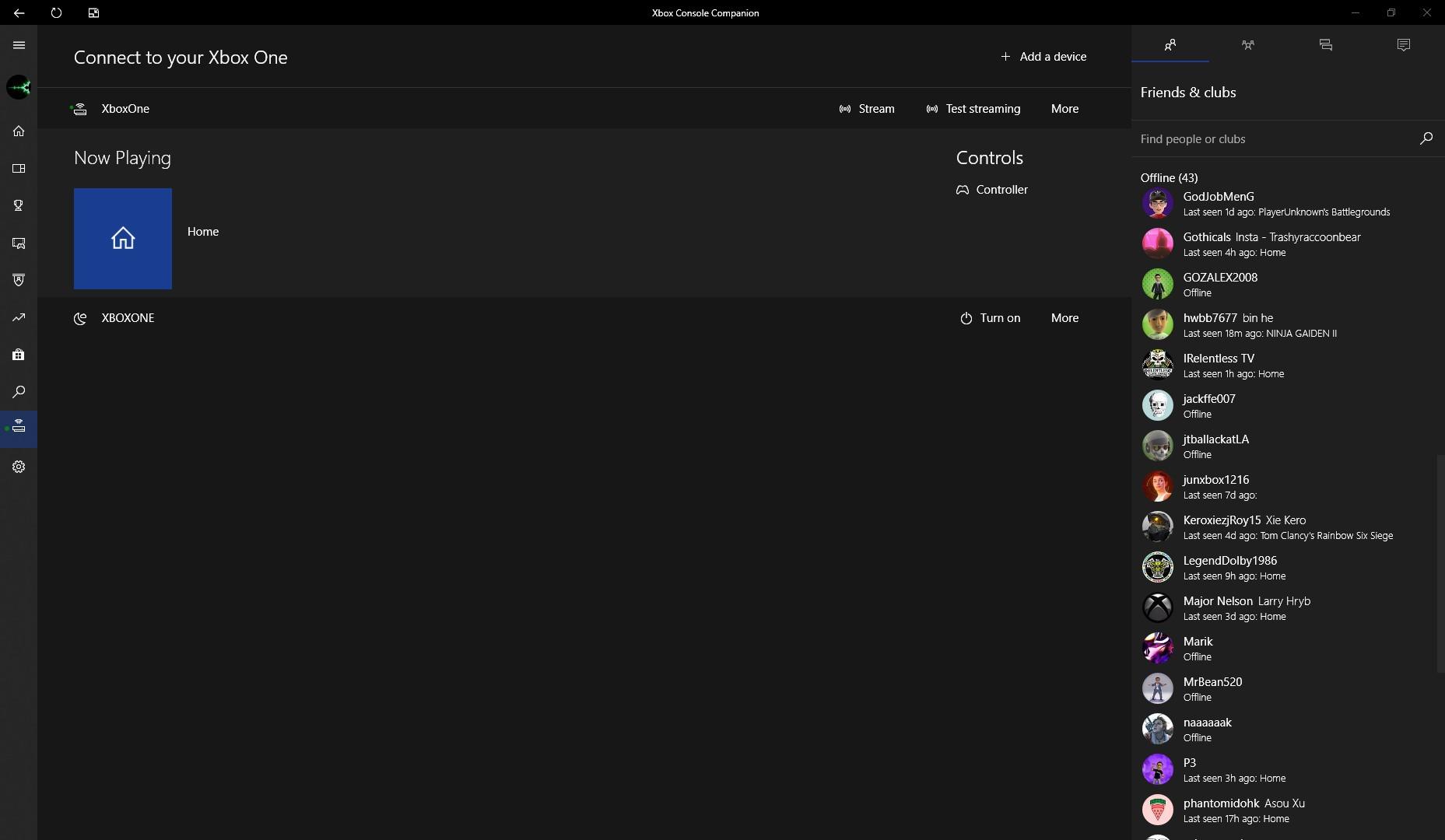
Task: Select friend P3
Action: (x=1284, y=770)
